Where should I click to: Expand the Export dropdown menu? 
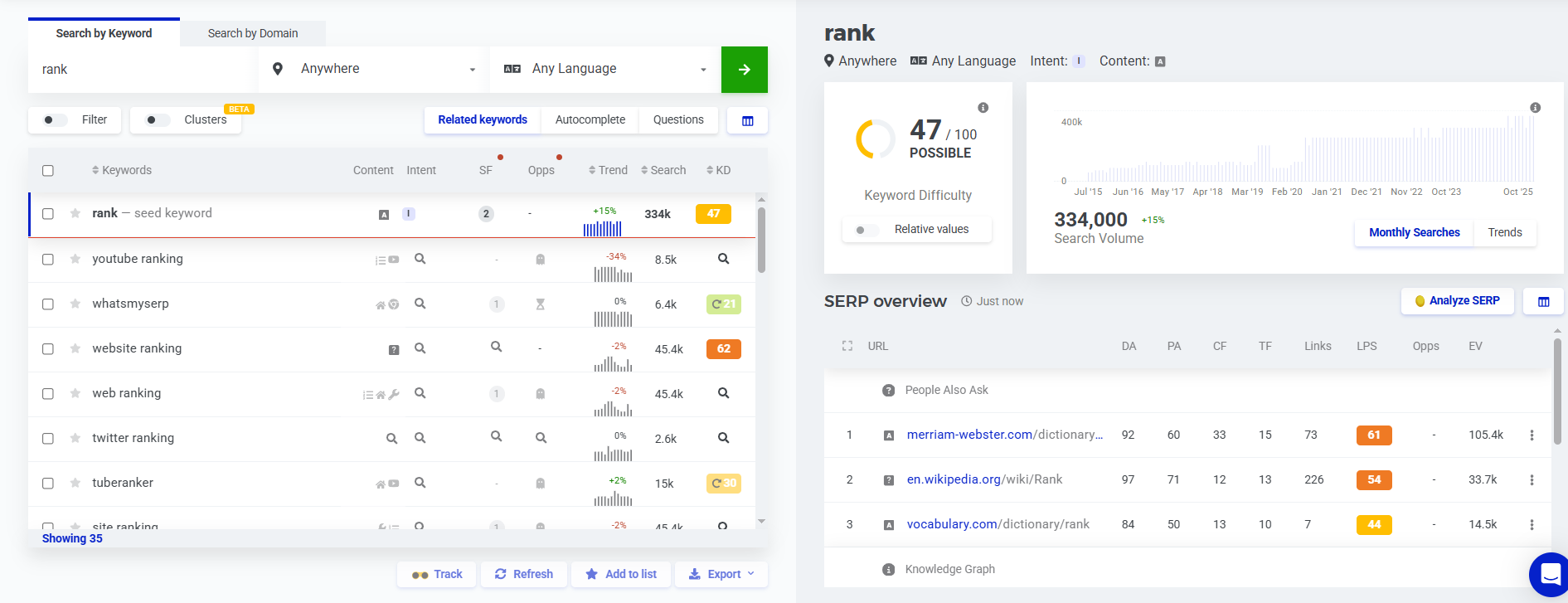click(722, 574)
